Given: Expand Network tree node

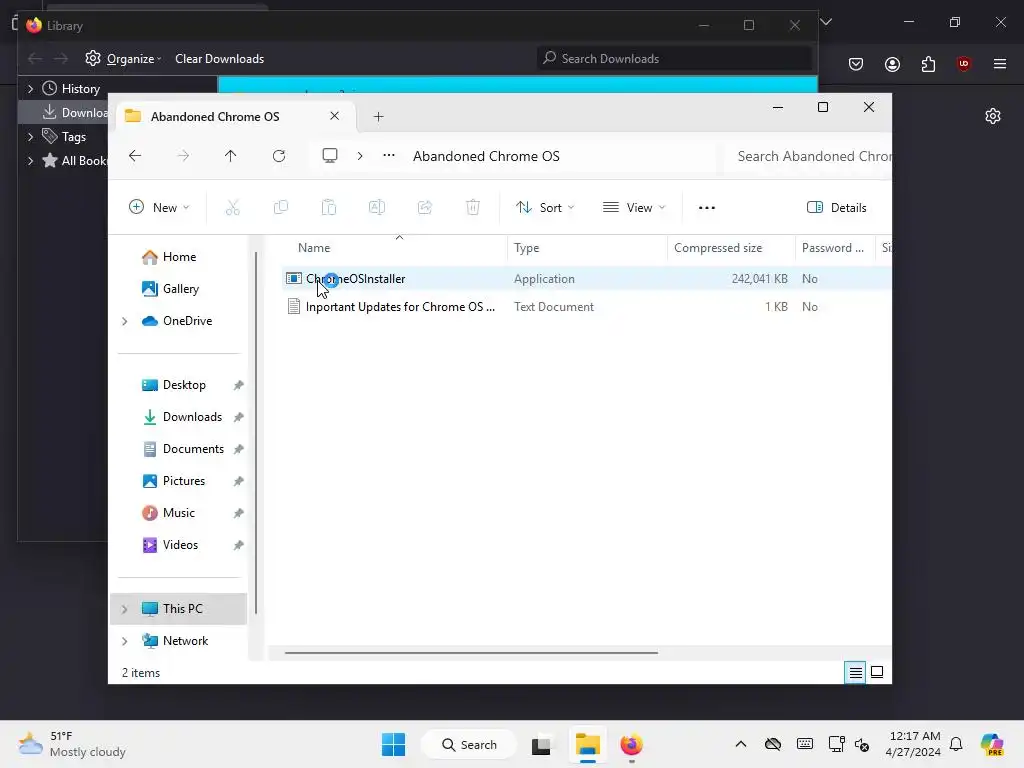Looking at the screenshot, I should [125, 641].
